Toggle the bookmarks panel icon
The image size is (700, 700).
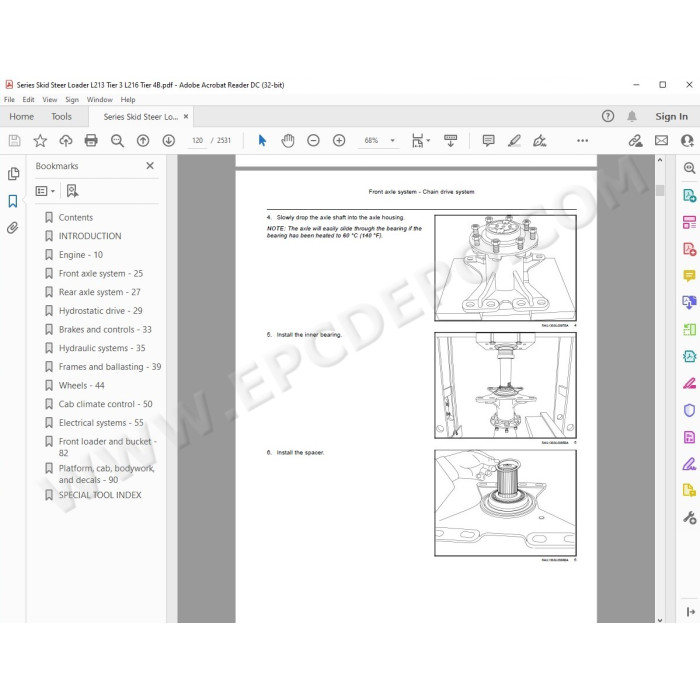(x=13, y=201)
